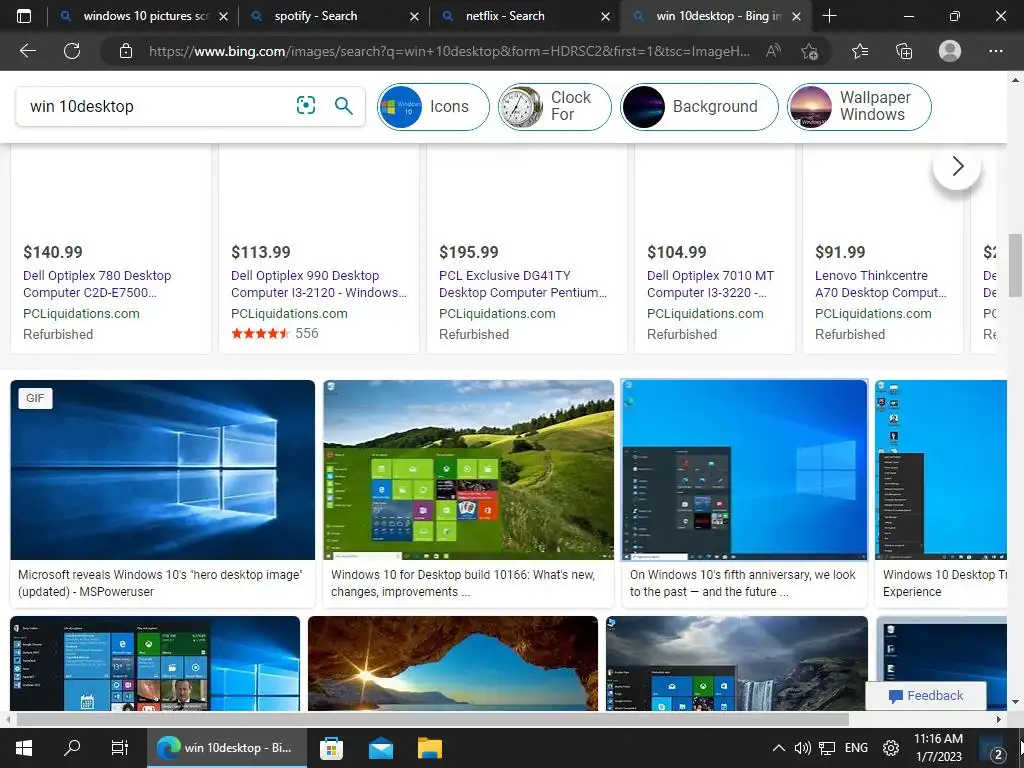
Task: Click the win 10desktop search field
Action: [157, 106]
